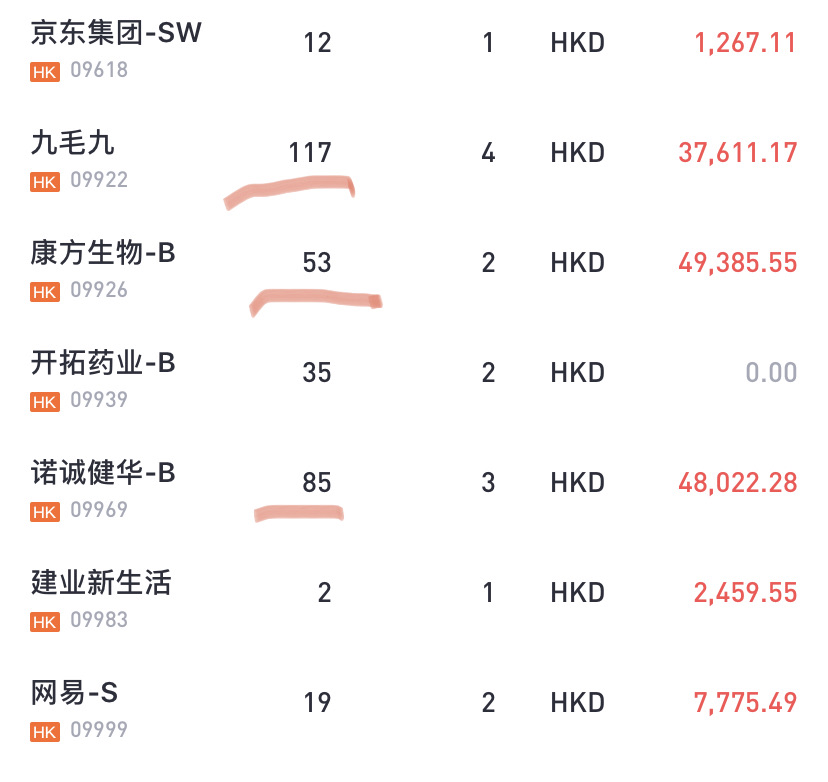Screen dimensions: 828x782
Task: Select the underlined quantity 117
Action: coord(310,153)
